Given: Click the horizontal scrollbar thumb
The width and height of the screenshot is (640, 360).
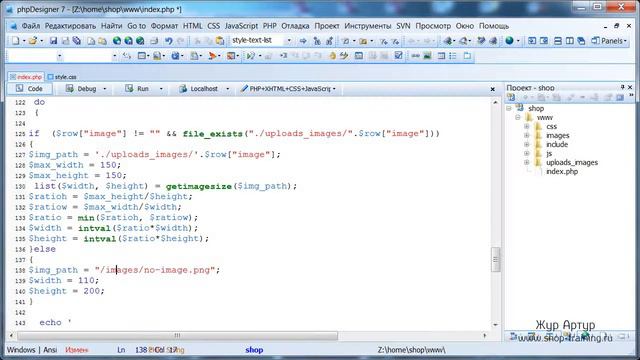Looking at the screenshot, I should click(178, 336).
